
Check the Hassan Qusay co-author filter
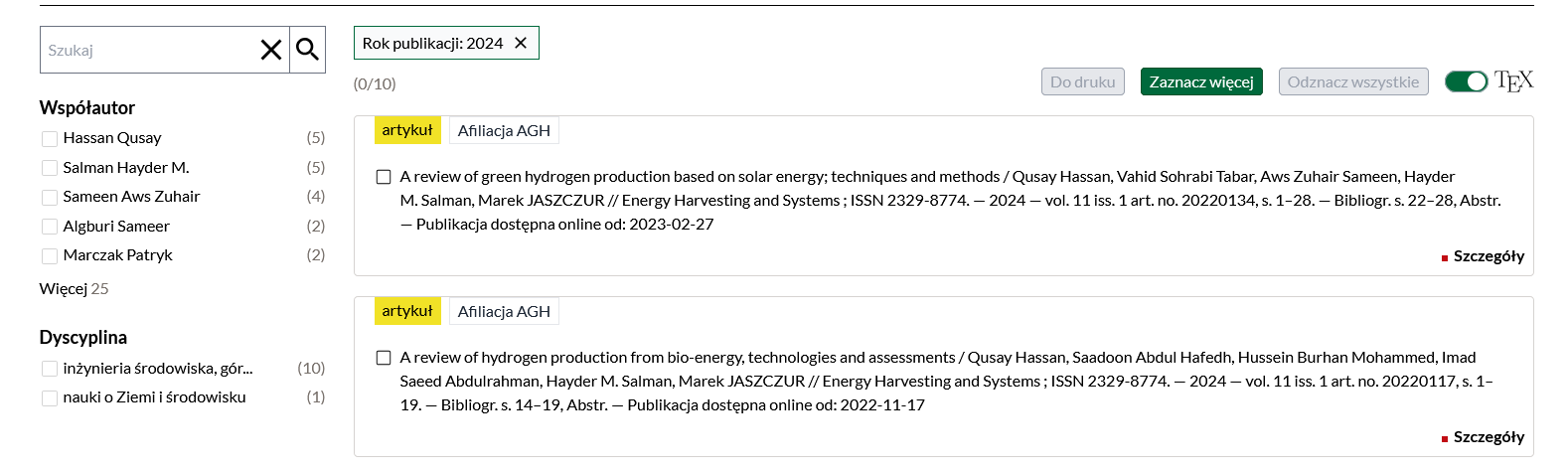(x=50, y=138)
